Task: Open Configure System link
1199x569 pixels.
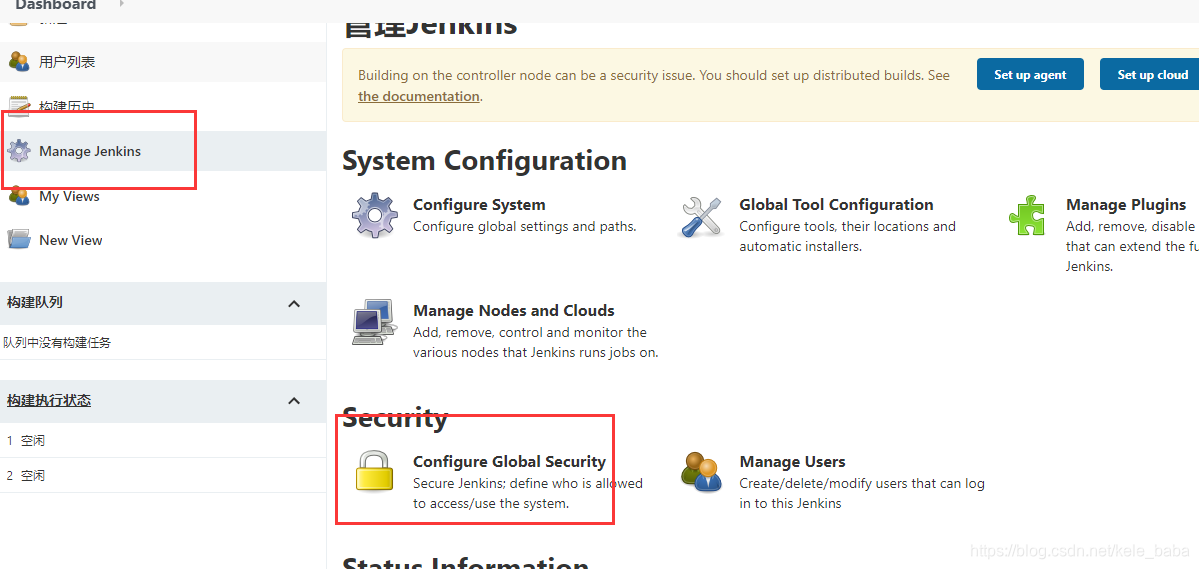Action: click(x=479, y=205)
